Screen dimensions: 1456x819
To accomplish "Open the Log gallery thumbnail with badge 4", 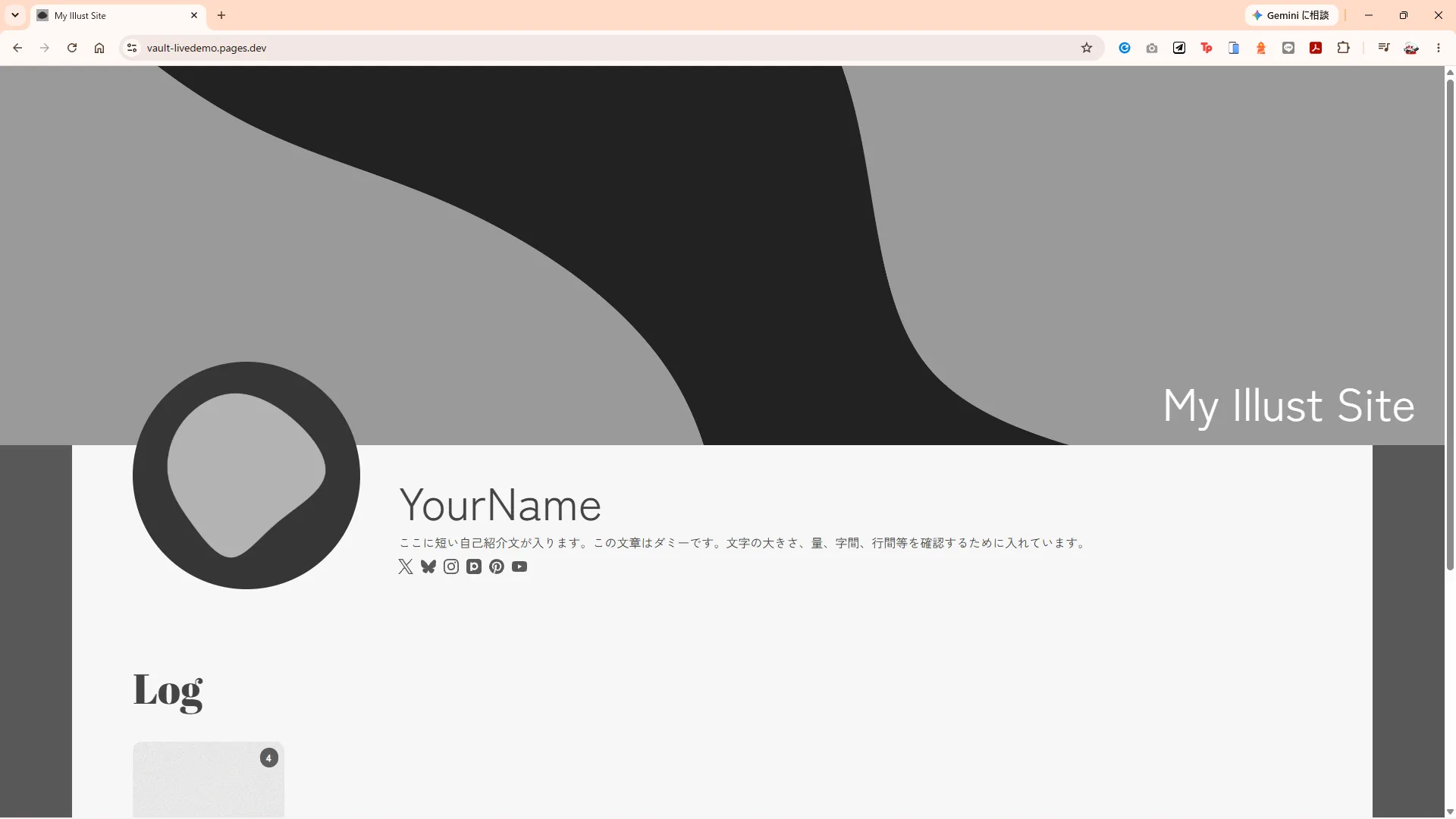I will 209,780.
